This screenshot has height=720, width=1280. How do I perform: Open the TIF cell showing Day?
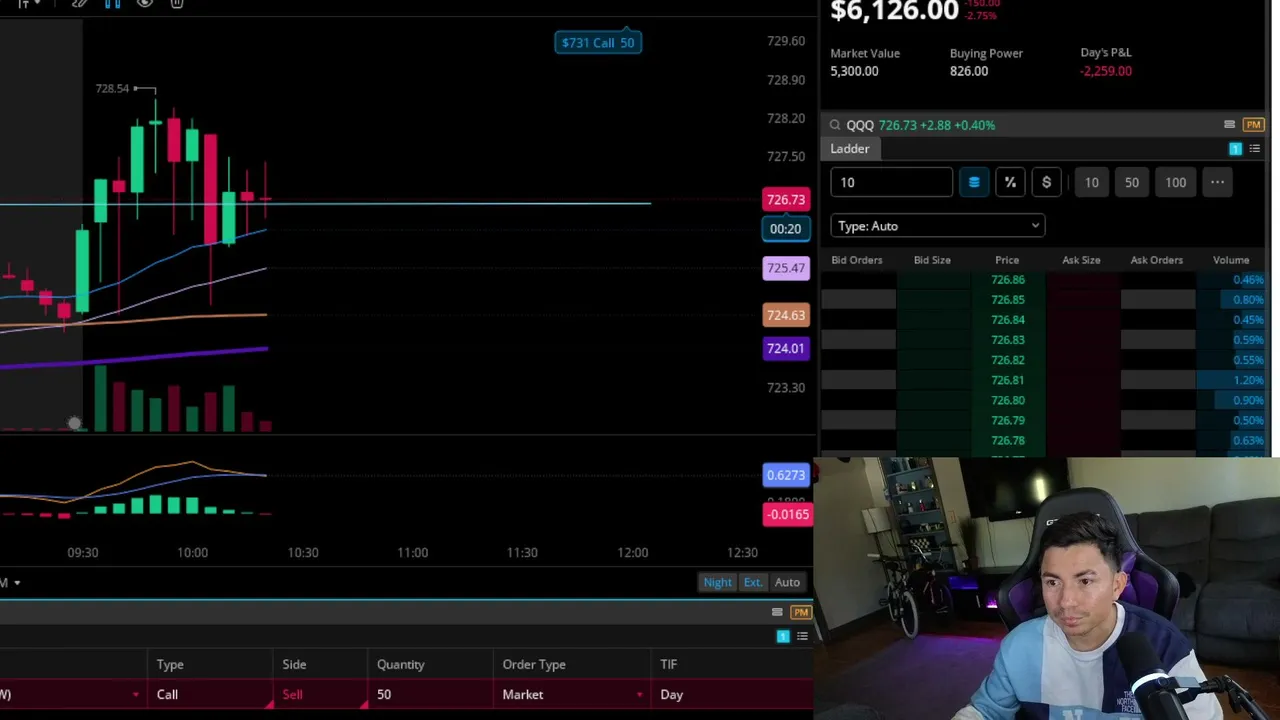(733, 694)
